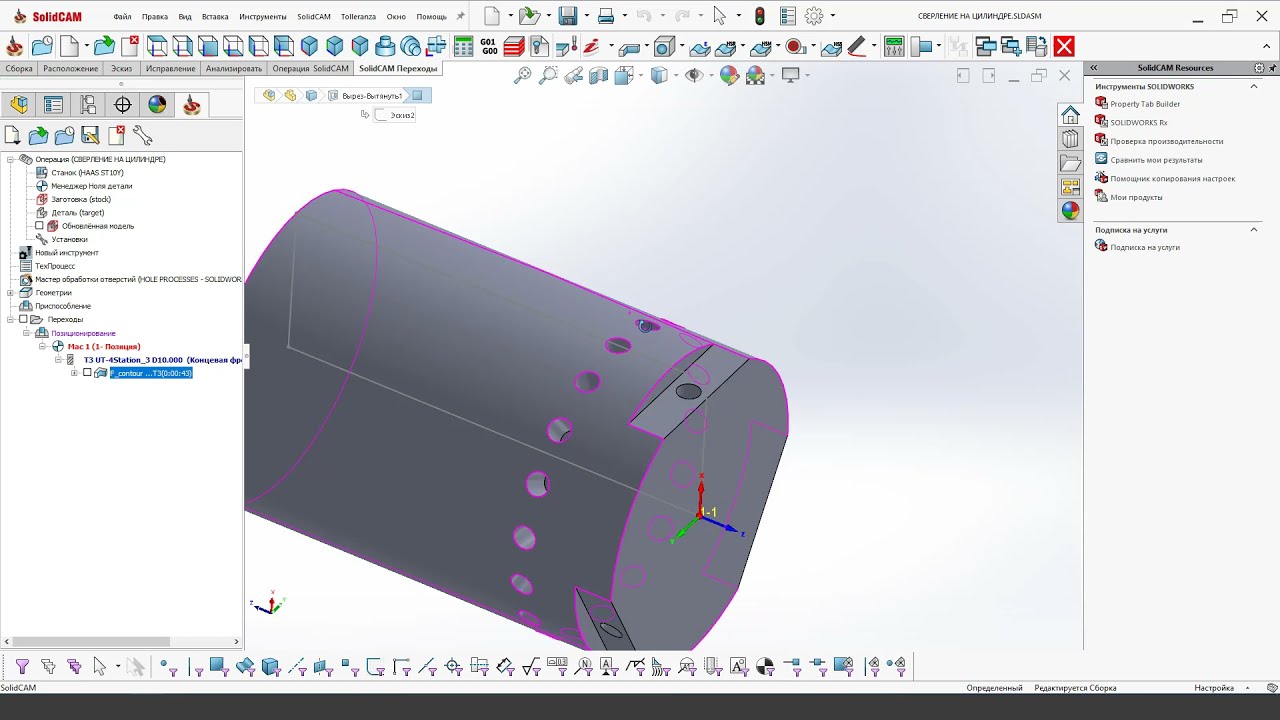
Task: Click the Zoom to Fit magnifier icon
Action: pos(522,76)
